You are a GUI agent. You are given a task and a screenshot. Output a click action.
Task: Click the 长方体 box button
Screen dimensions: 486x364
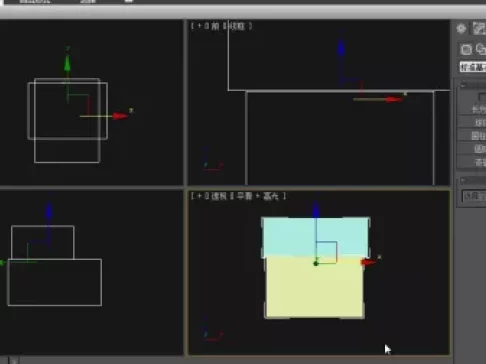(x=472, y=109)
